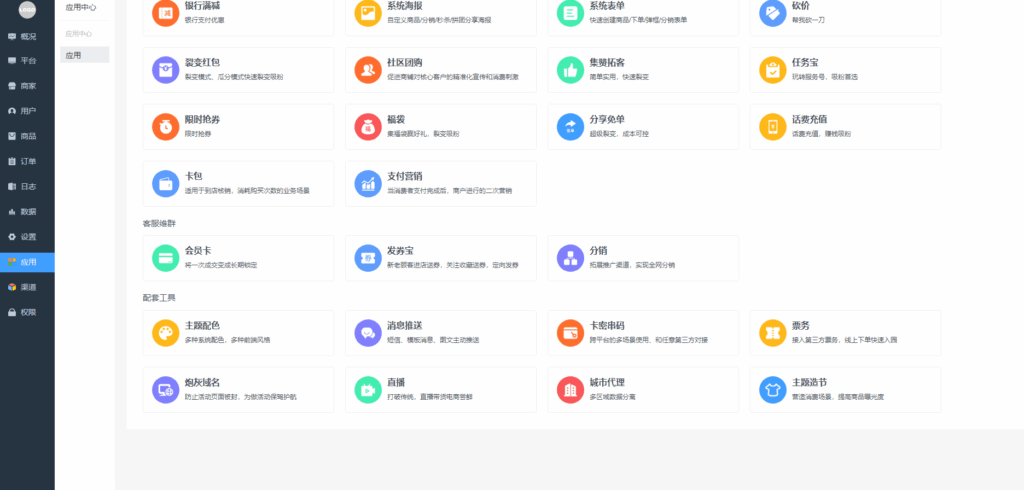Go to 设置 in the sidebar
The width and height of the screenshot is (1024, 490).
27,237
